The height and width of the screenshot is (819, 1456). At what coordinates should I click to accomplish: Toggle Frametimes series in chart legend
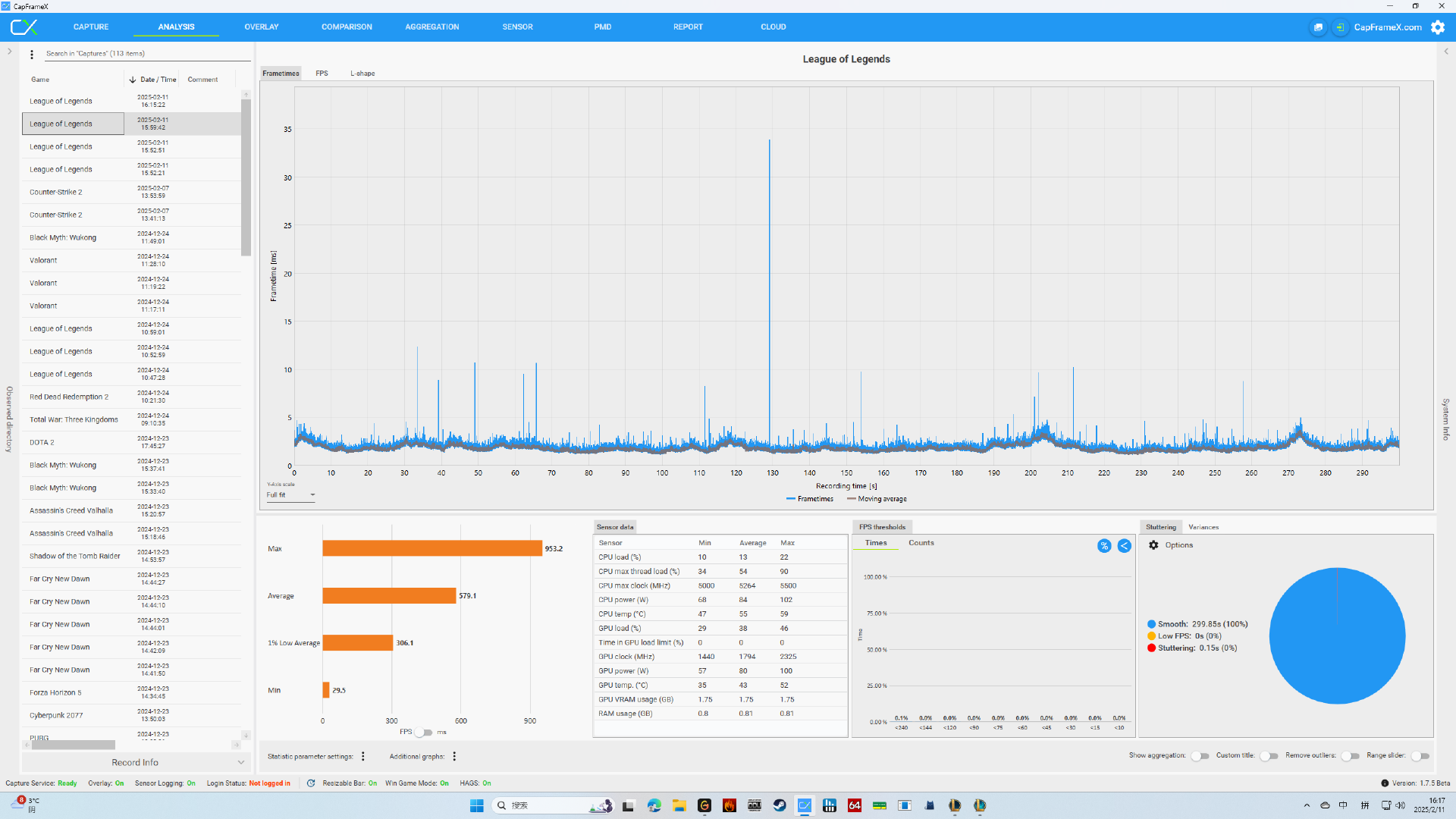click(x=810, y=499)
